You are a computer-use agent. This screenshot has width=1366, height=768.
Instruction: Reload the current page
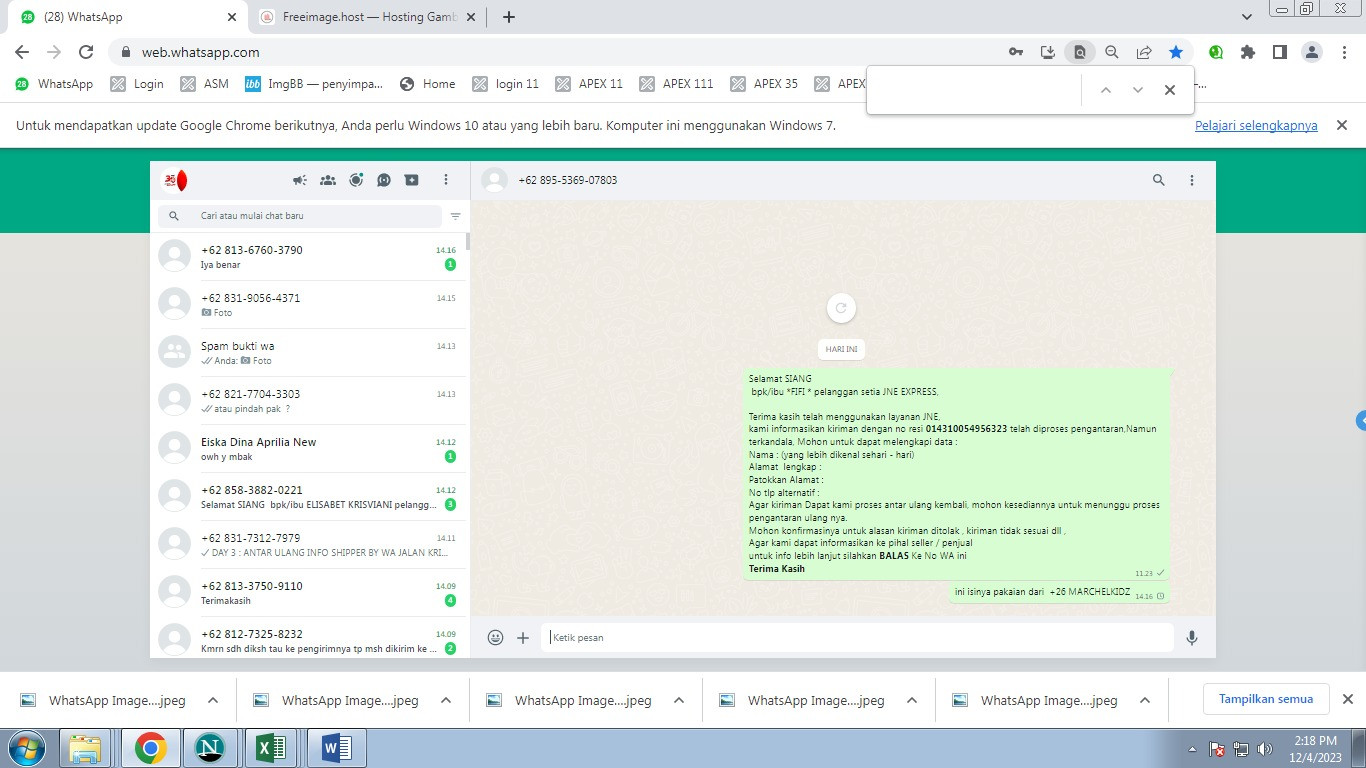coord(86,52)
